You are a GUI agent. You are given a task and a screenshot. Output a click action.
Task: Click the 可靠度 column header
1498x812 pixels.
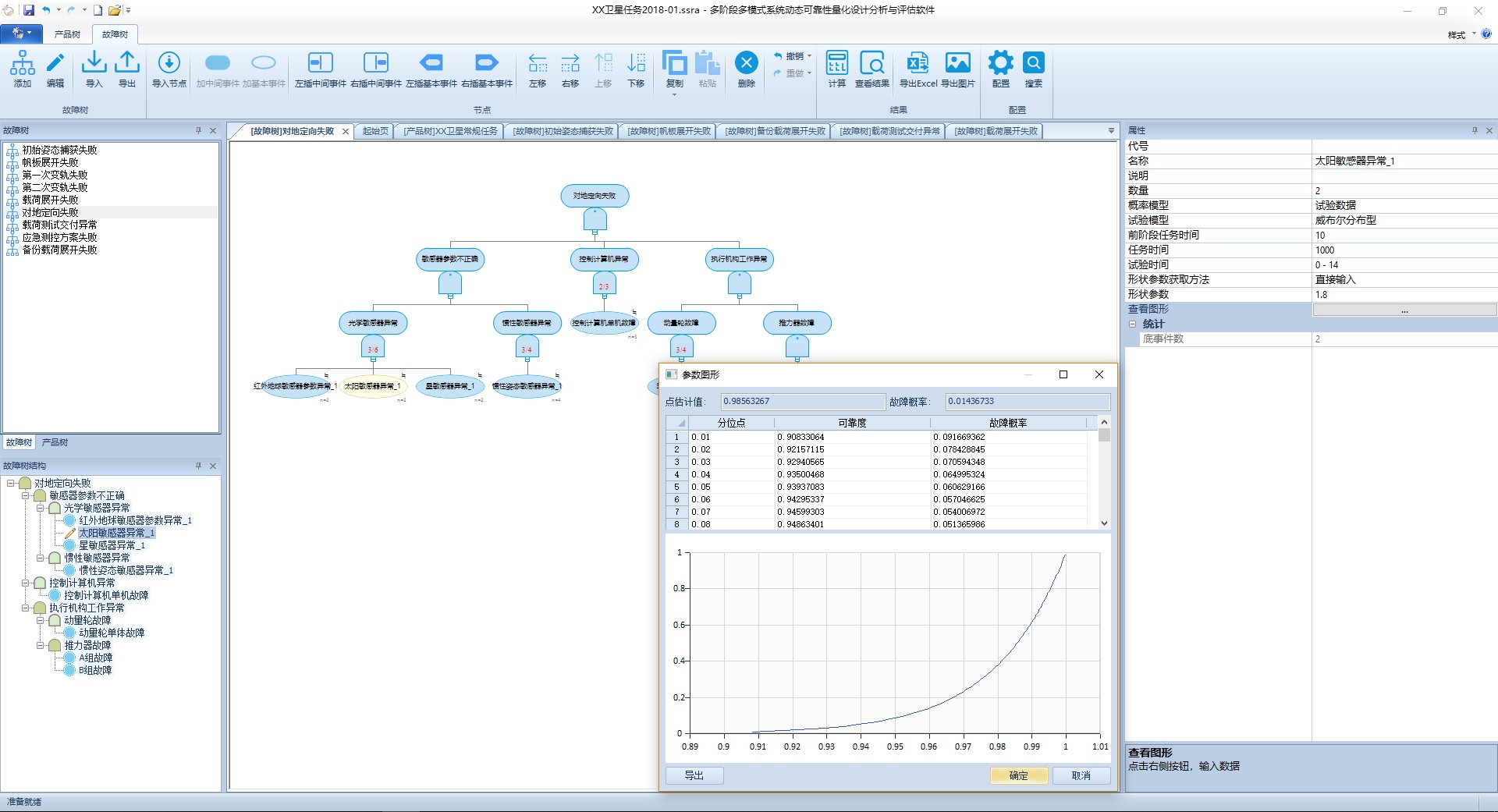(x=852, y=423)
